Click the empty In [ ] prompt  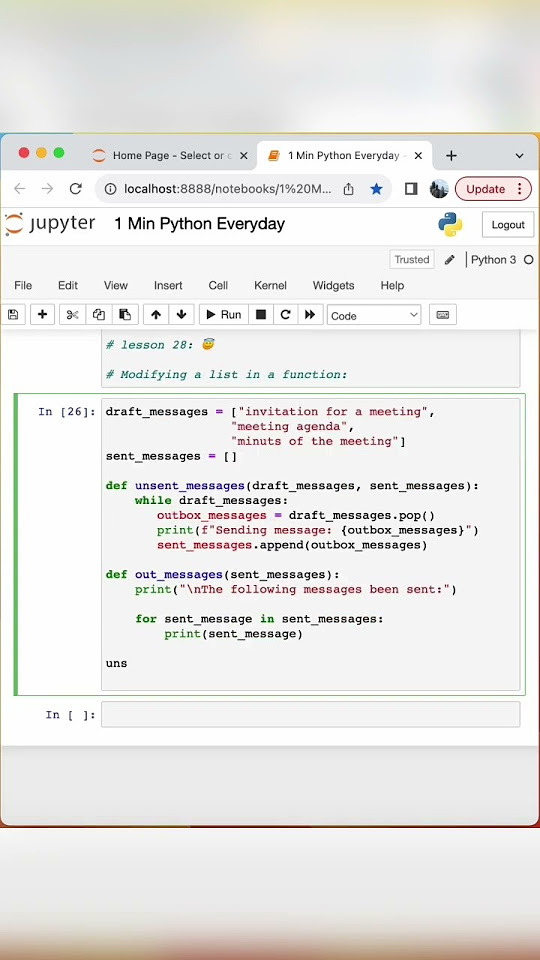70,714
